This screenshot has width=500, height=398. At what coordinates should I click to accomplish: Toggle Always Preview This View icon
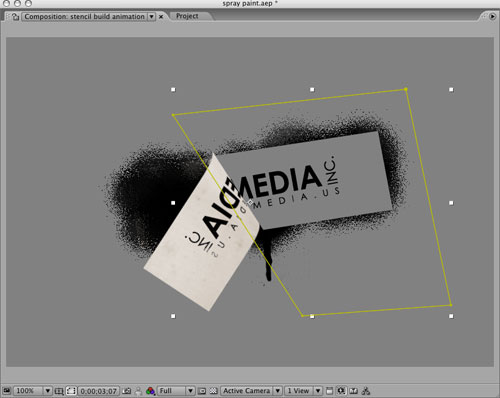(7, 391)
